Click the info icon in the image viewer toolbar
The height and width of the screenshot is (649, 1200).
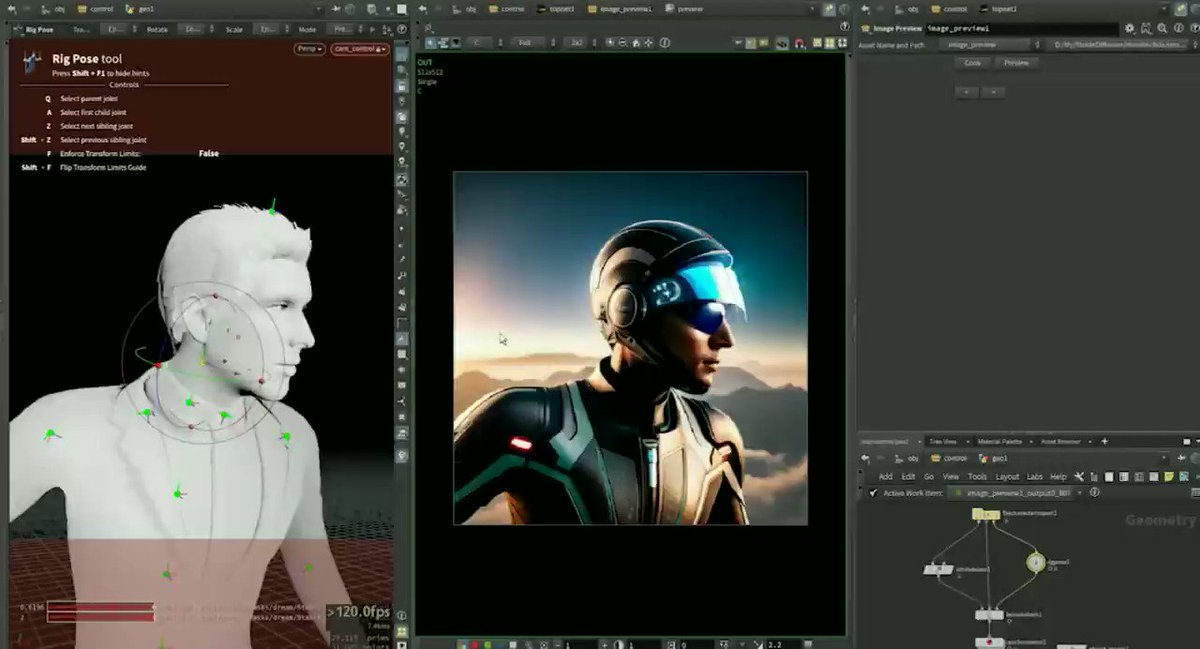click(x=663, y=42)
